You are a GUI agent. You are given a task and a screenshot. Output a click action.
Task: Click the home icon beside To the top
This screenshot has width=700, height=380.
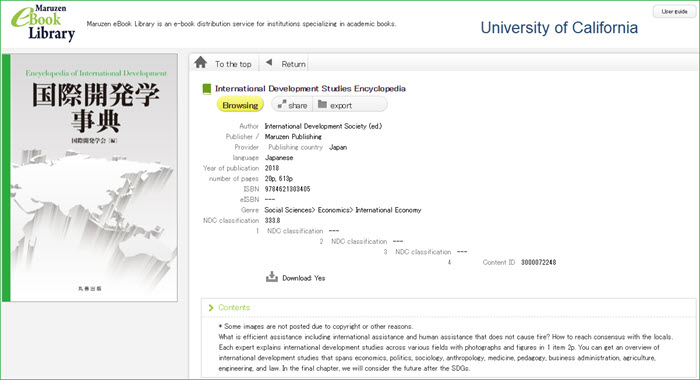click(200, 63)
